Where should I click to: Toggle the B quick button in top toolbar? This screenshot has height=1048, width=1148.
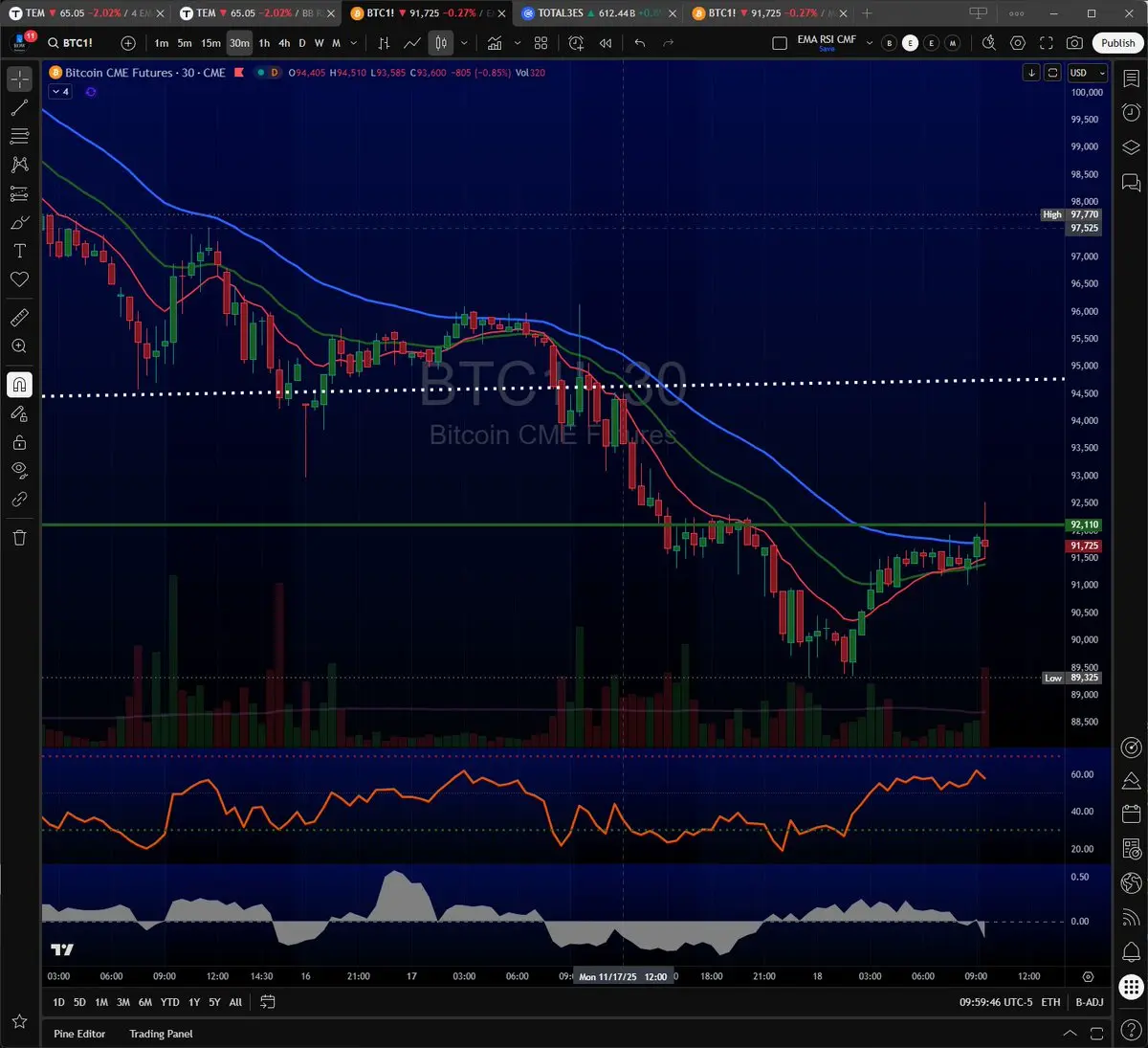click(889, 43)
